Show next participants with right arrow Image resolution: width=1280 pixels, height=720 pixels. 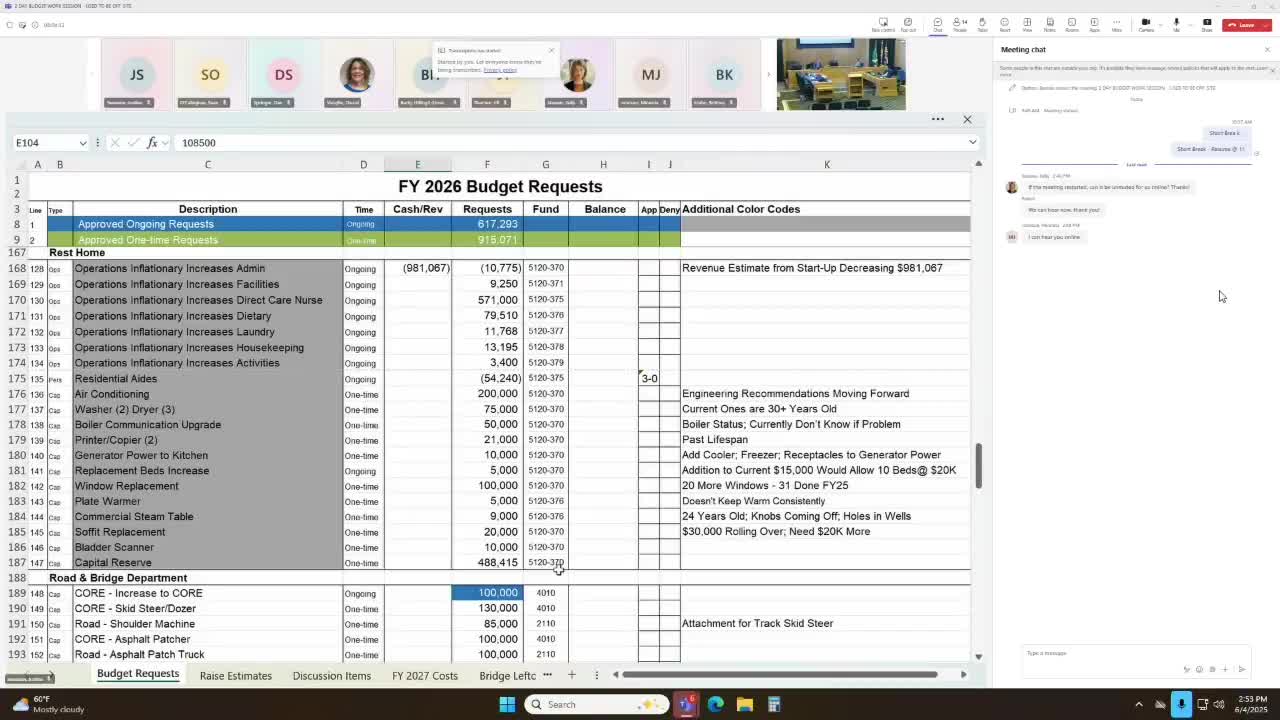769,75
